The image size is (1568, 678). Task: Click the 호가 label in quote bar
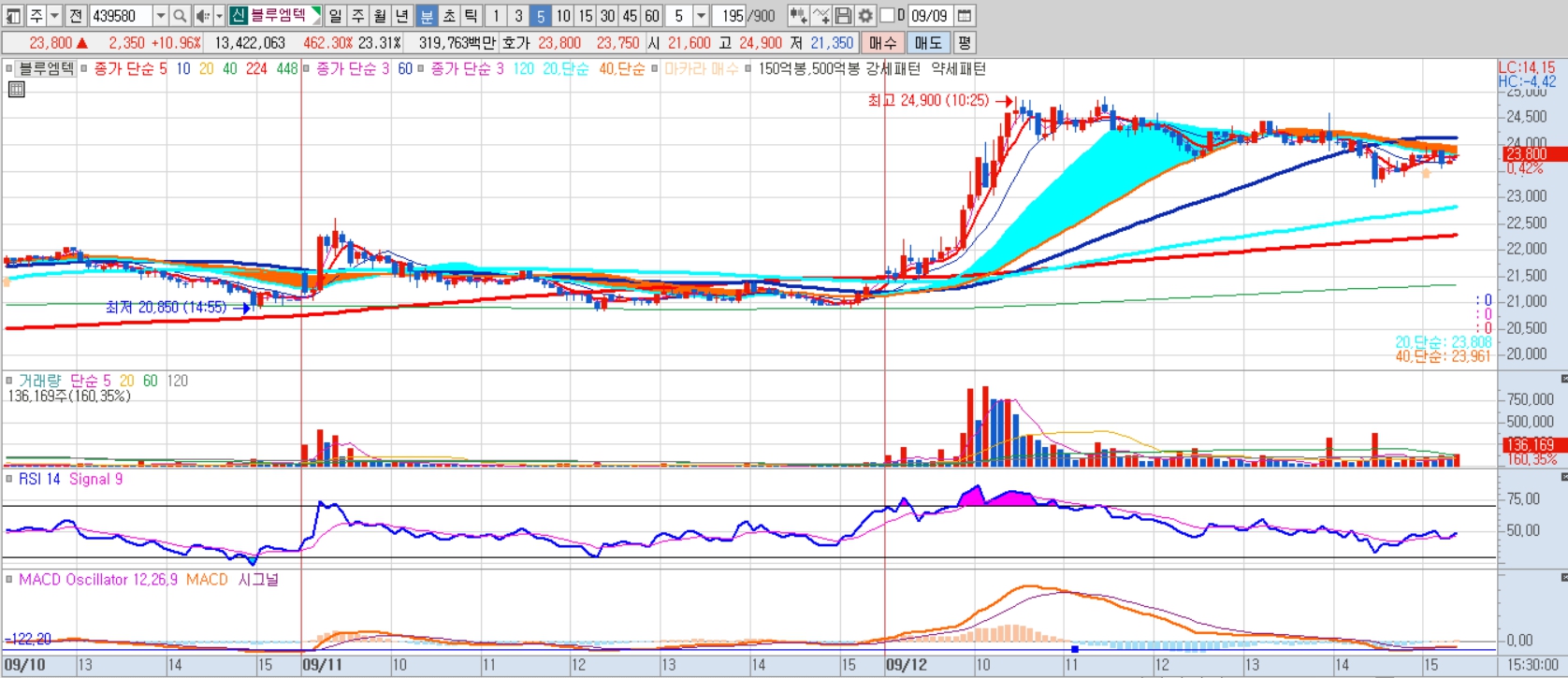[x=515, y=43]
